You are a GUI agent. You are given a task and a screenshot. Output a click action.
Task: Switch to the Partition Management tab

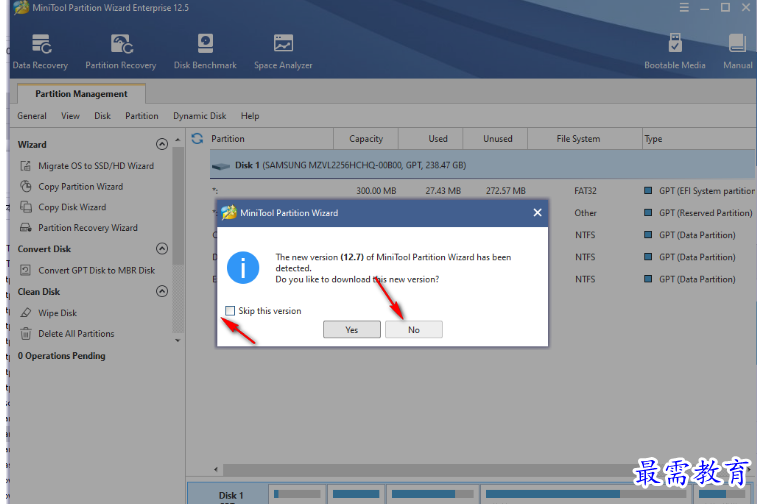(81, 94)
